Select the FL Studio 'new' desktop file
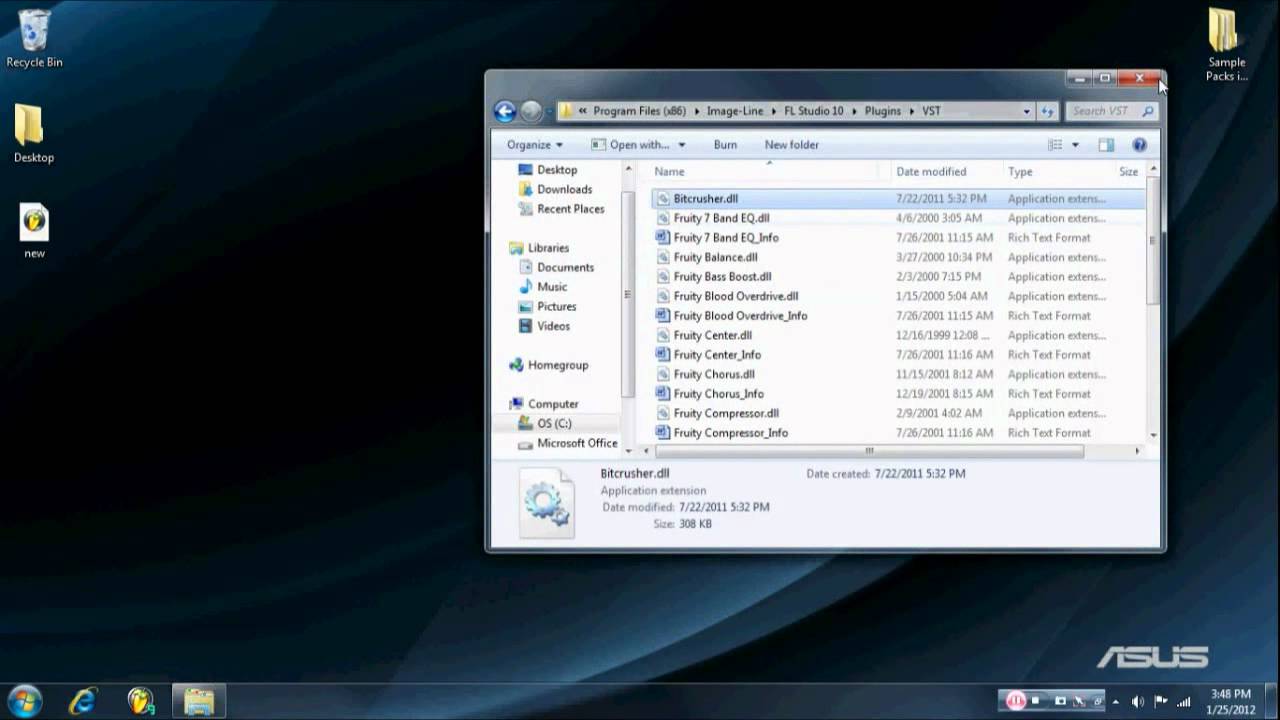 (34, 231)
